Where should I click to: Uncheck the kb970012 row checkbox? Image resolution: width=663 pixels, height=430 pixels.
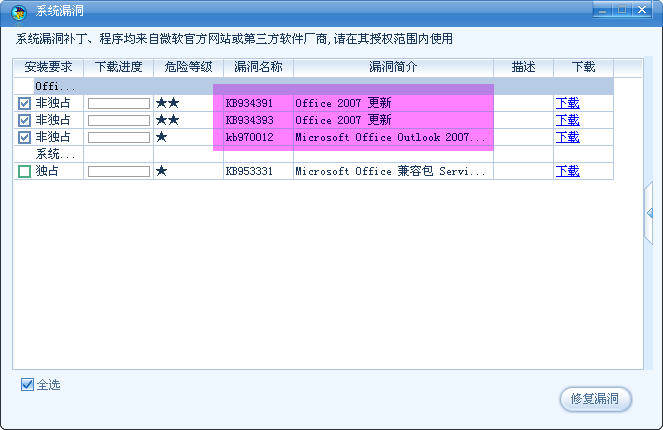click(x=25, y=137)
